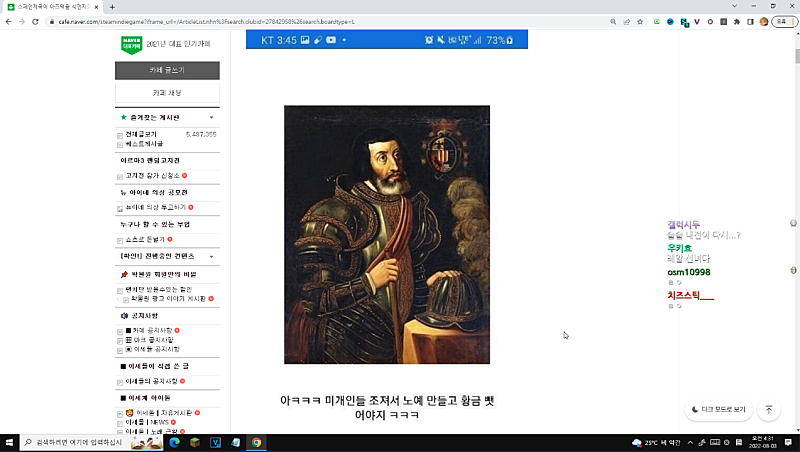Screen dimensions: 800x452
Task: Open the 스스로 돈벌기 board link
Action: tap(145, 239)
